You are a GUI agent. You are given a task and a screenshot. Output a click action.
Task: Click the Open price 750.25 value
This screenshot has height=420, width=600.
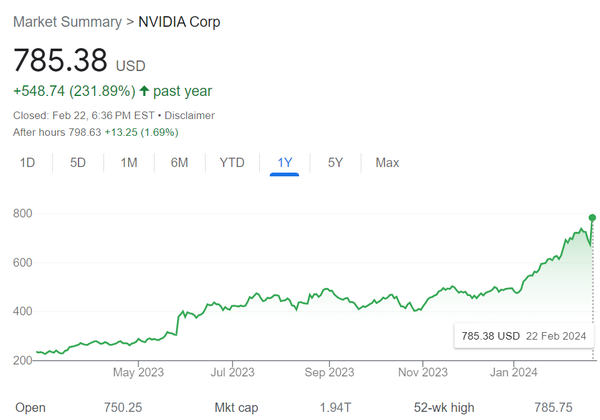pos(125,408)
